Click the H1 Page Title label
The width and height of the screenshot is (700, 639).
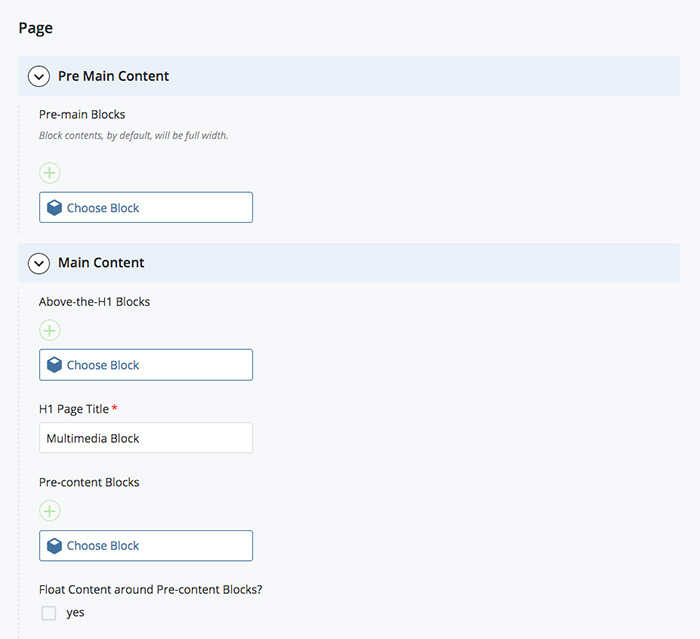(x=74, y=409)
